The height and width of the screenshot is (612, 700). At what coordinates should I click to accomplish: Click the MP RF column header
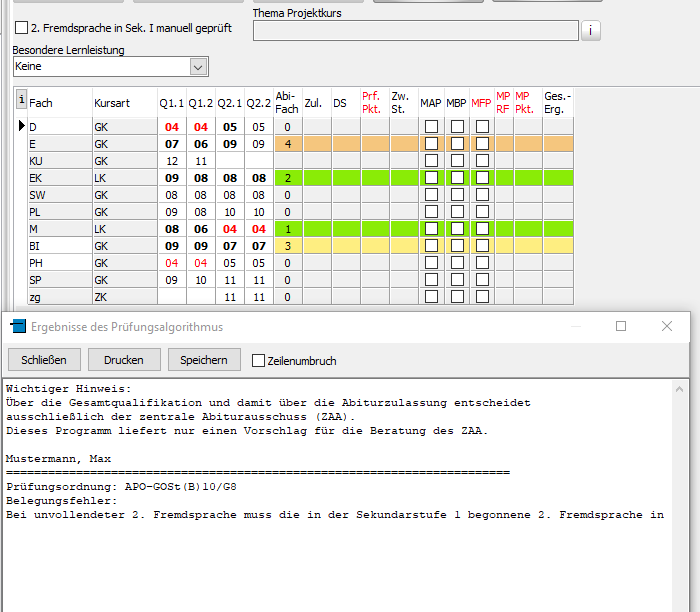(504, 103)
